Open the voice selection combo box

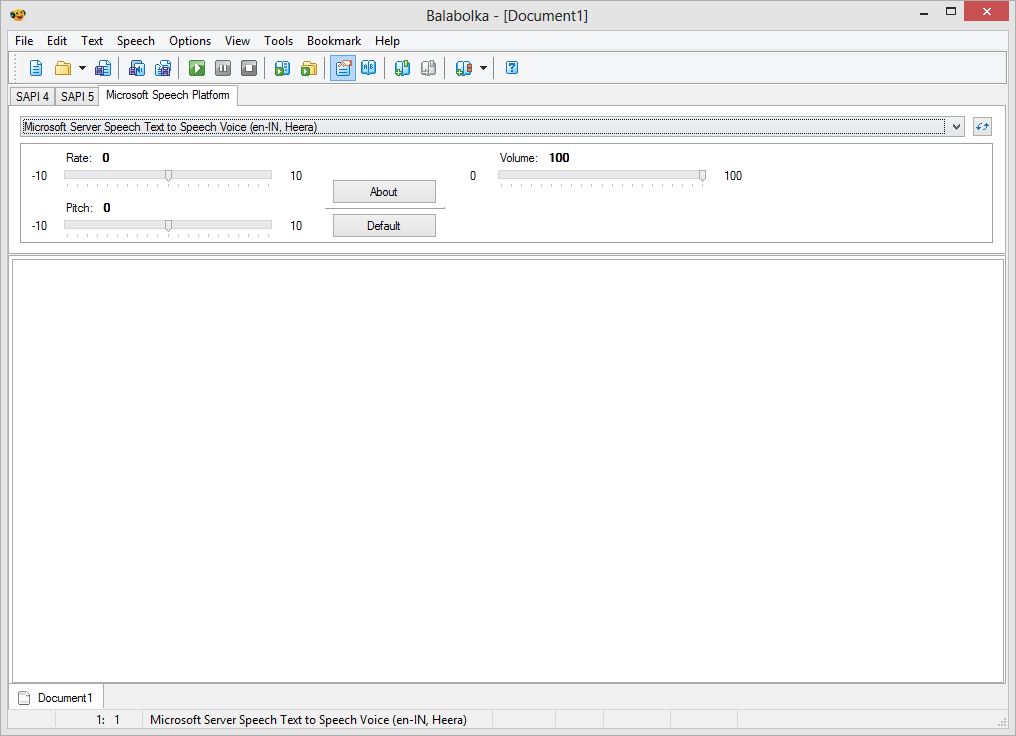click(492, 127)
